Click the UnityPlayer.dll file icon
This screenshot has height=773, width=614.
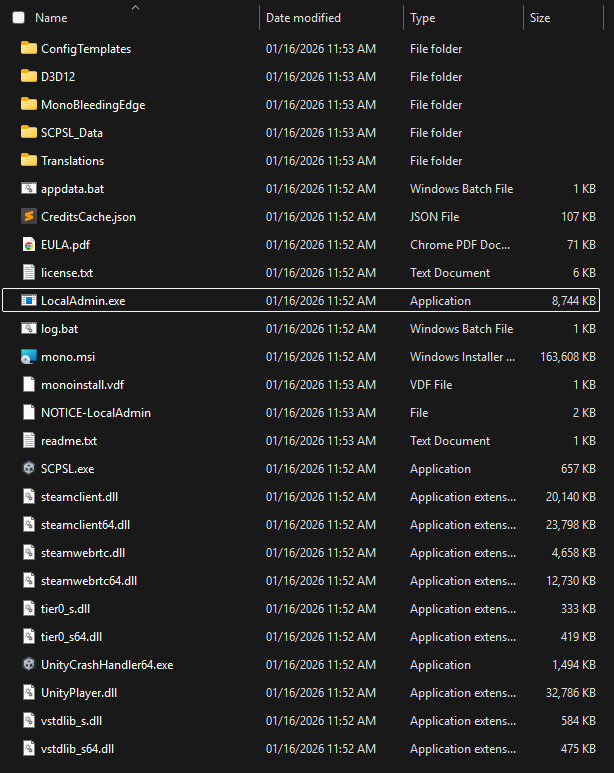click(x=29, y=693)
